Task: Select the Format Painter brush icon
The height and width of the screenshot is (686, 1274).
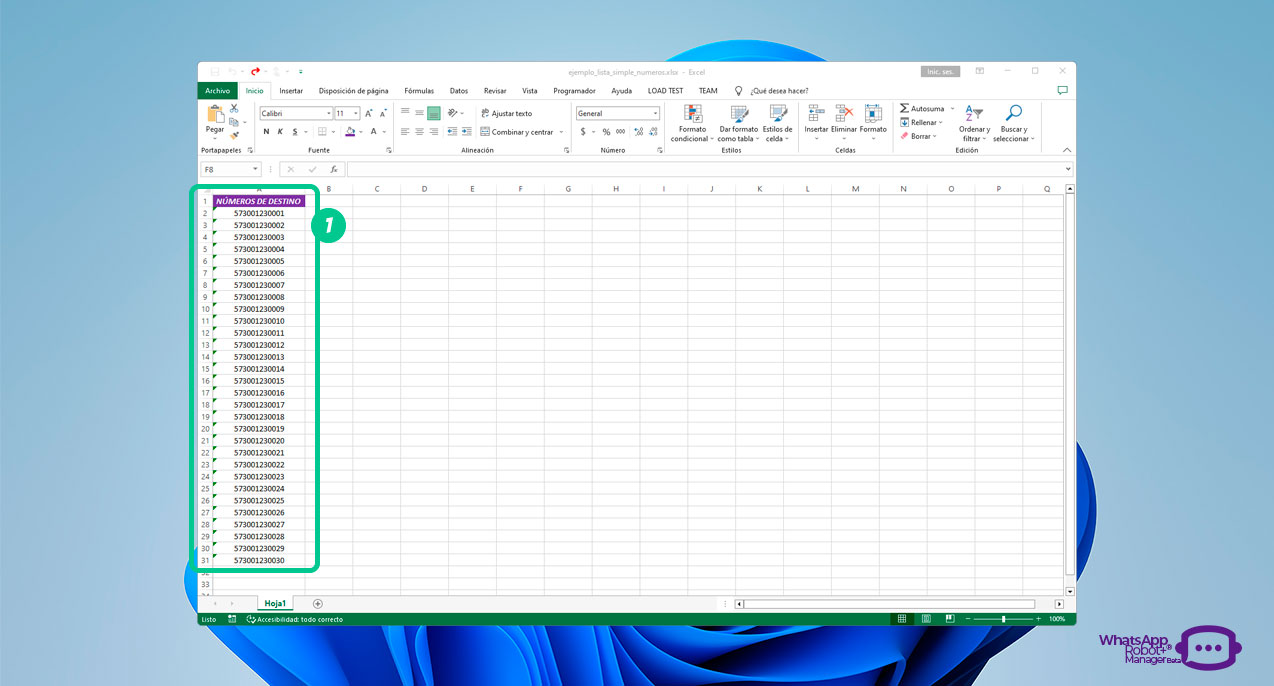Action: [x=234, y=135]
